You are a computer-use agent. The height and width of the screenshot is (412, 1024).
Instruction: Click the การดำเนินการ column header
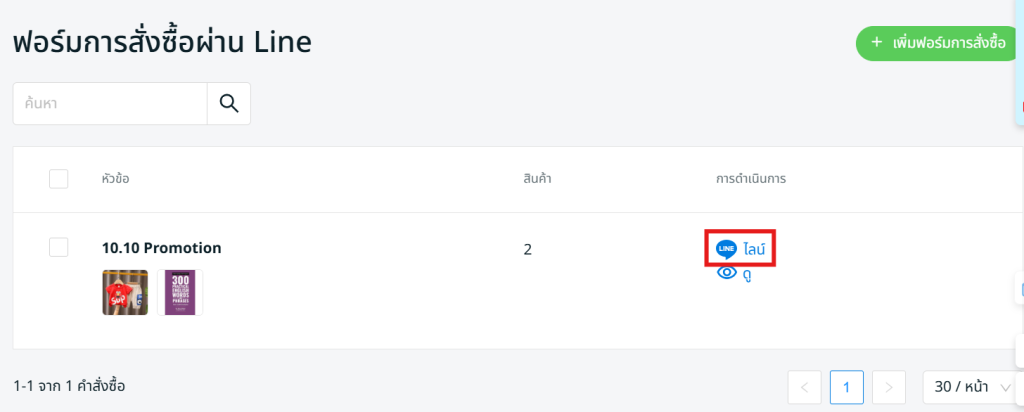click(x=751, y=179)
